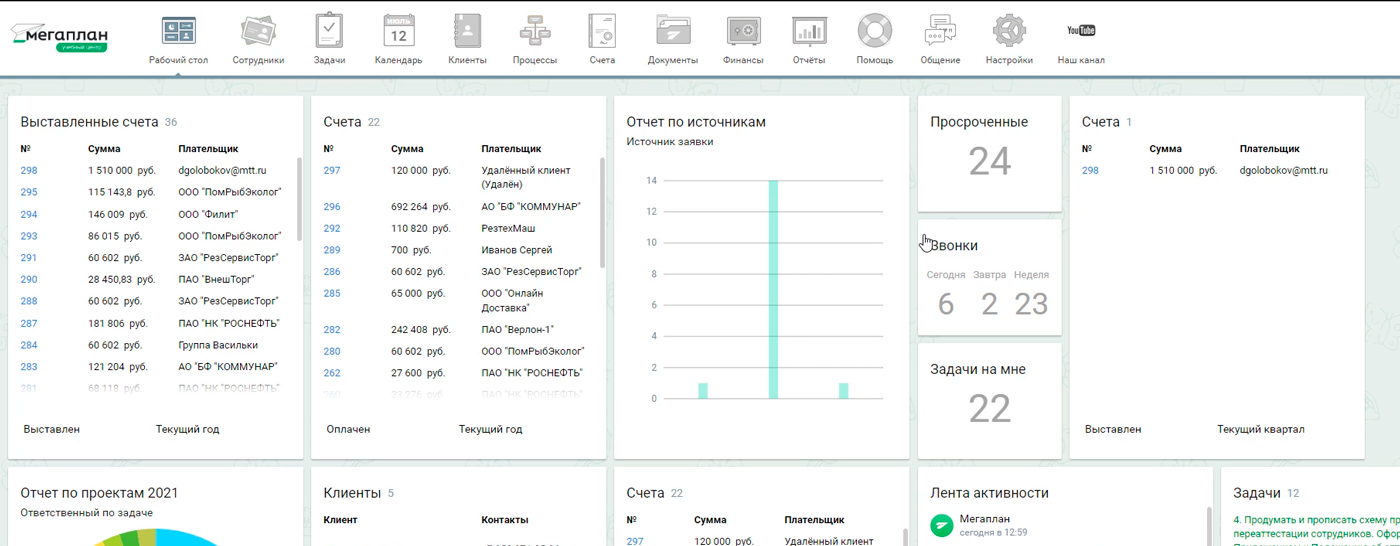Click the Мегаплан logo
The width and height of the screenshot is (1400, 546).
click(60, 37)
